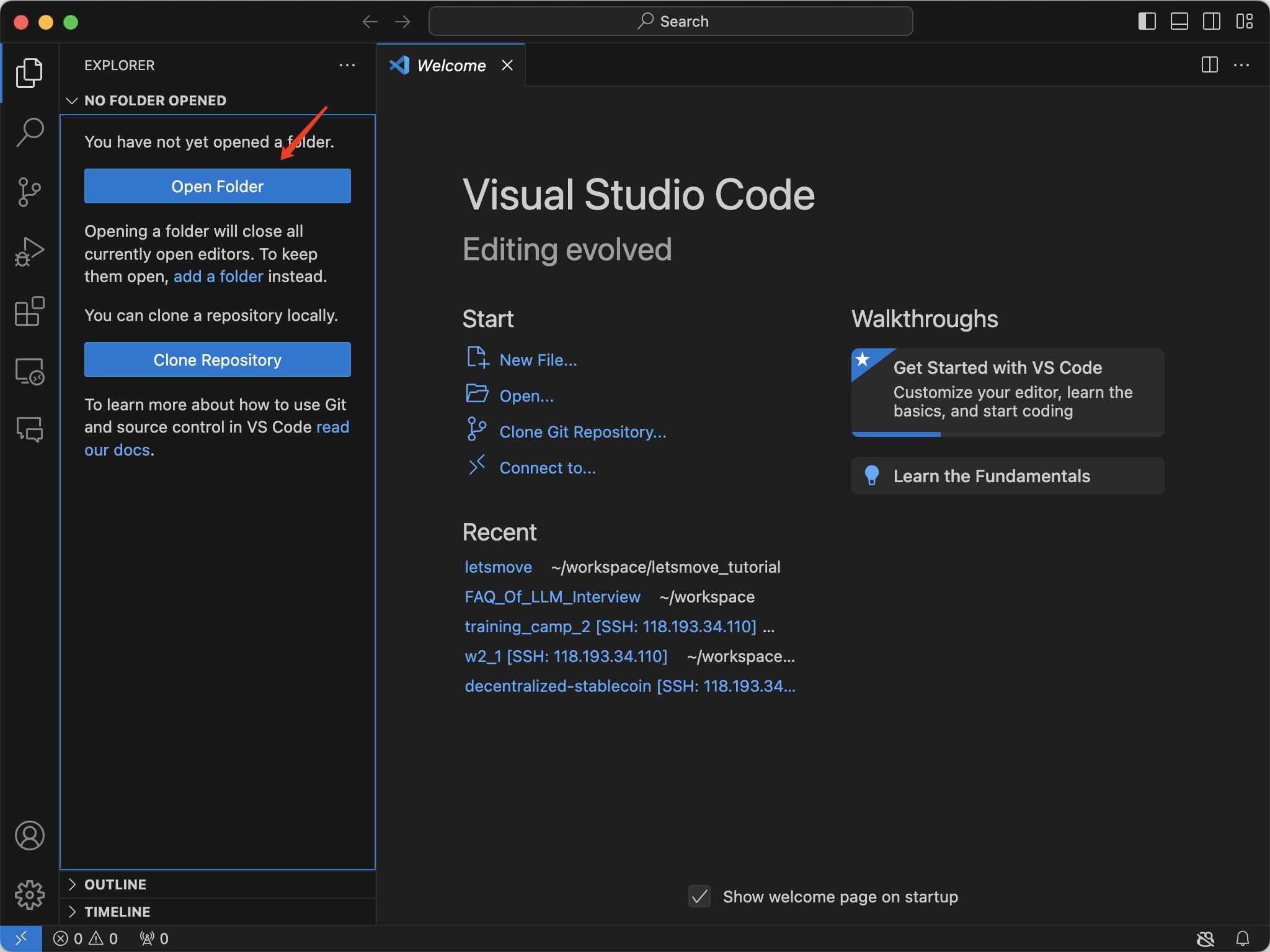The height and width of the screenshot is (952, 1270).
Task: Open the Explorer view in activity bar
Action: click(x=29, y=73)
